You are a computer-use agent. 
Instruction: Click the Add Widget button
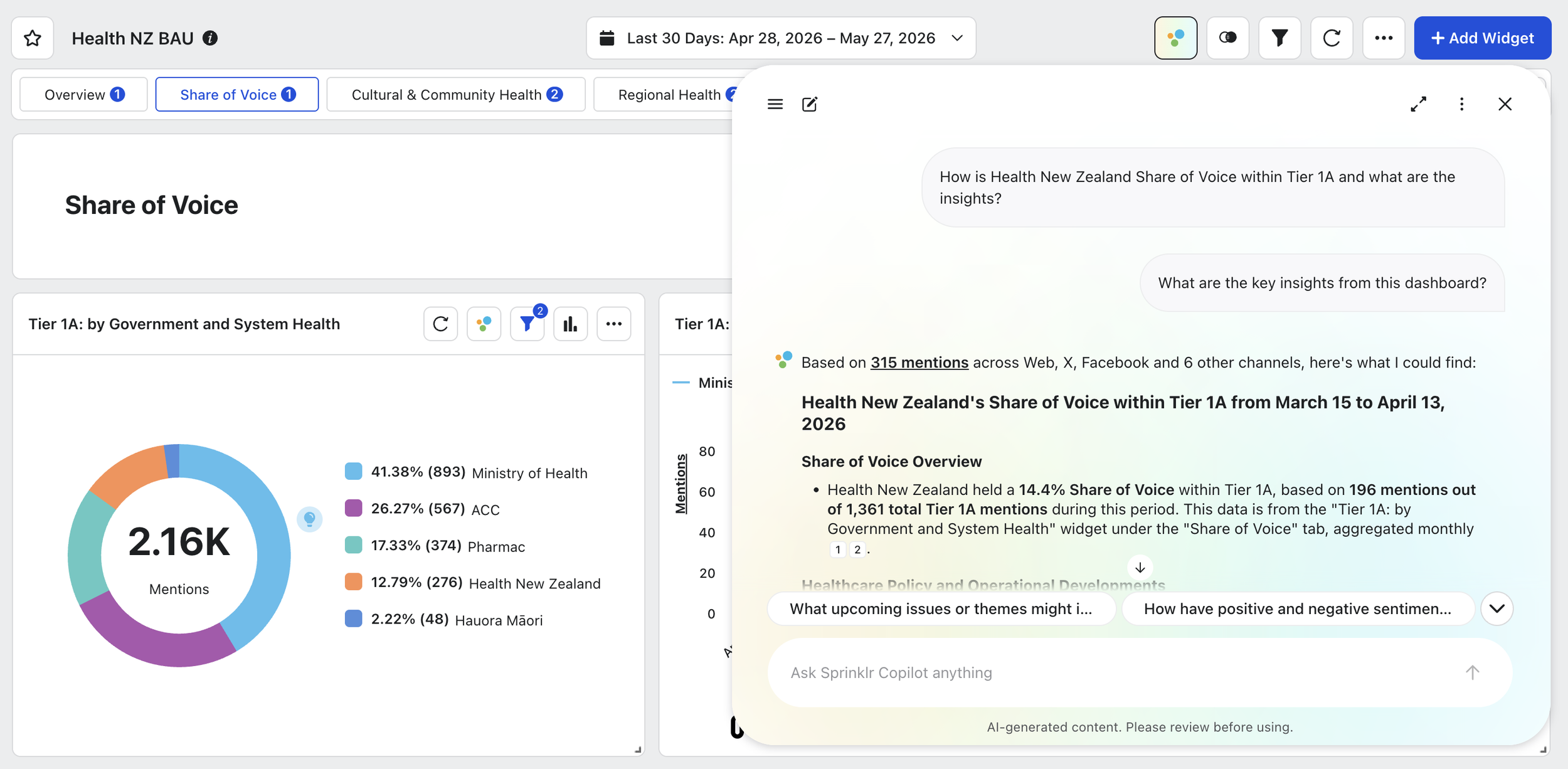coord(1482,38)
